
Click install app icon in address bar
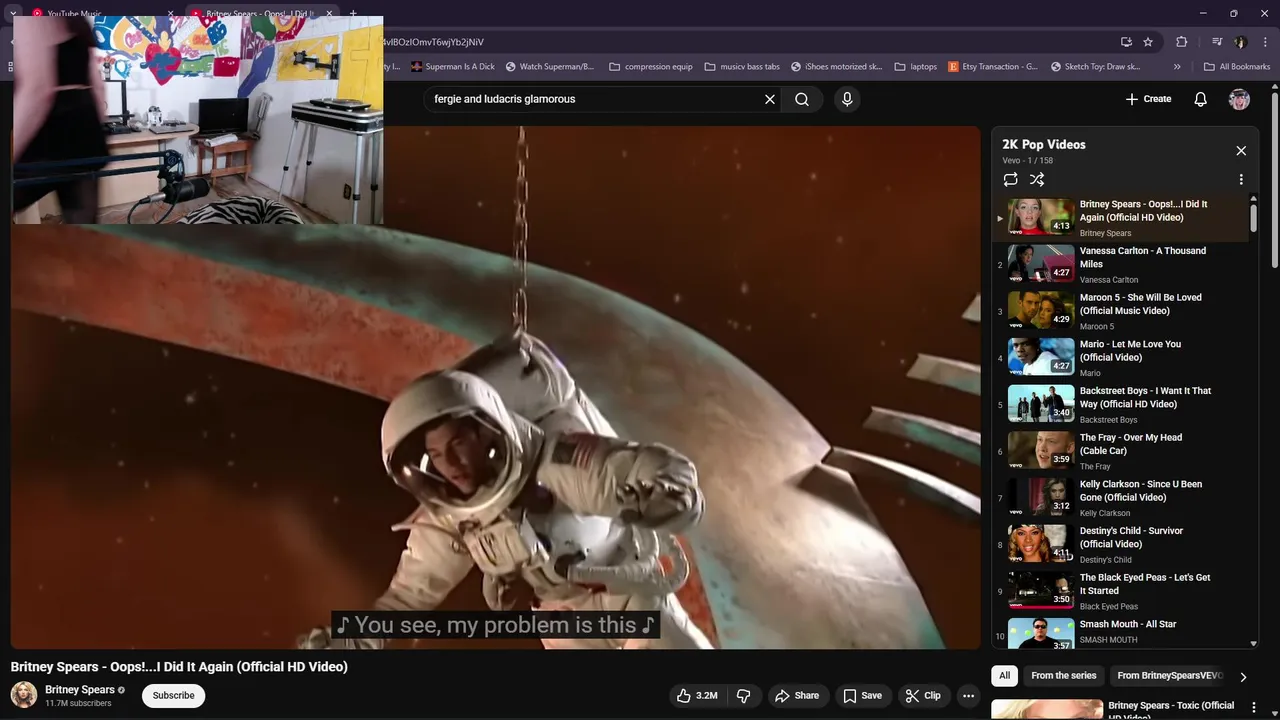point(1126,42)
